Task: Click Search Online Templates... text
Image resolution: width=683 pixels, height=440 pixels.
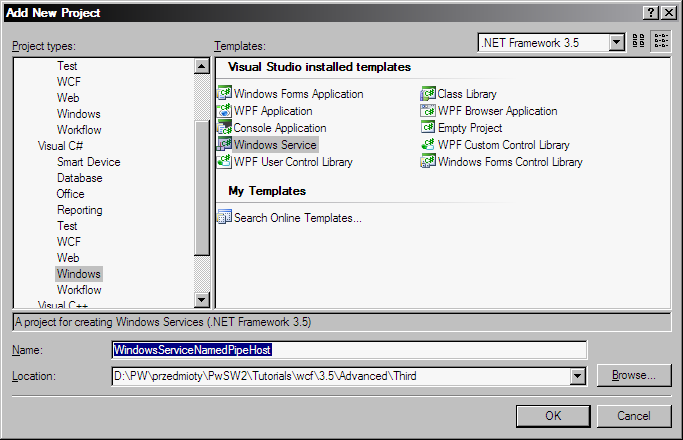Action: pos(298,218)
